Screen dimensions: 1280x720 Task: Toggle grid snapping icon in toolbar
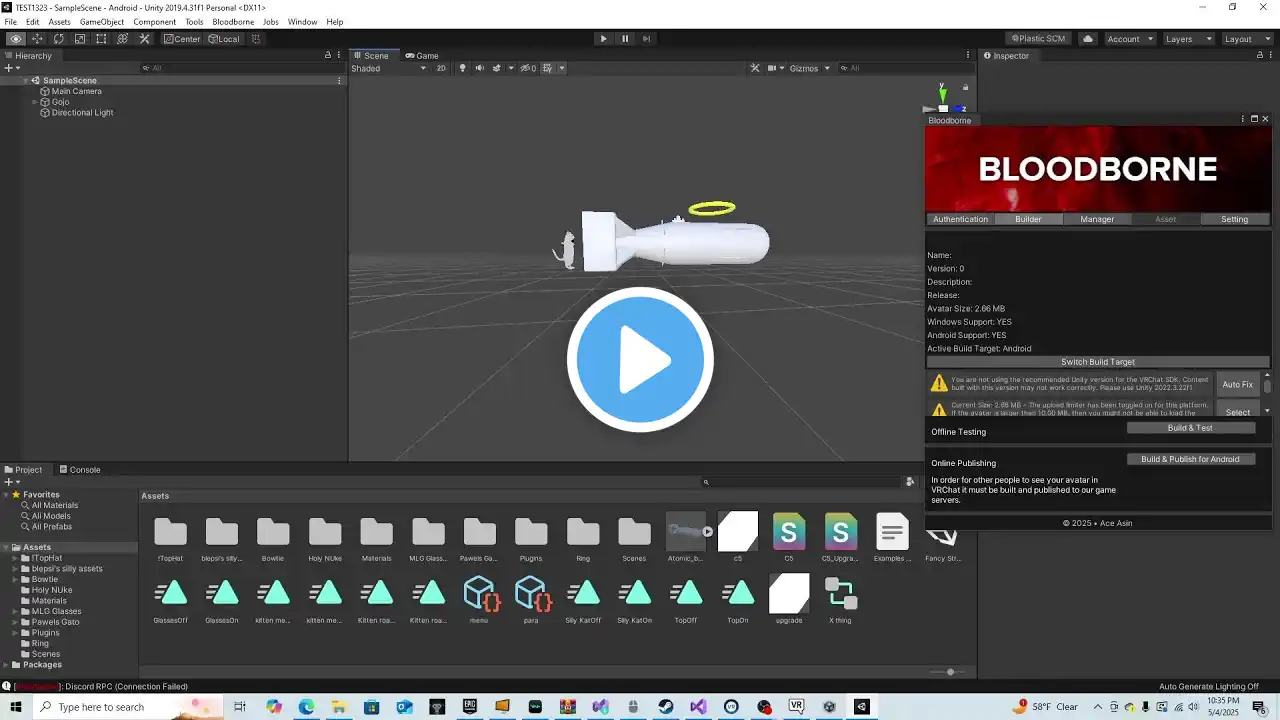256,39
